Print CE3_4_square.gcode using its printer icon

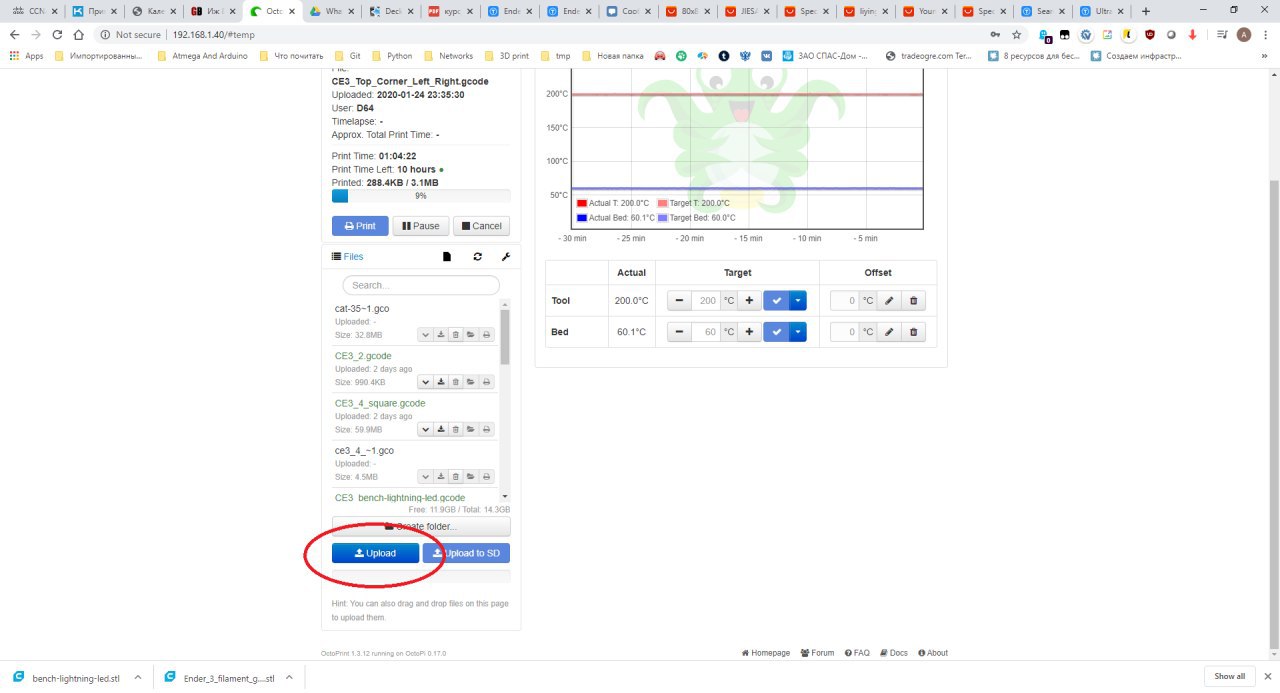[487, 429]
